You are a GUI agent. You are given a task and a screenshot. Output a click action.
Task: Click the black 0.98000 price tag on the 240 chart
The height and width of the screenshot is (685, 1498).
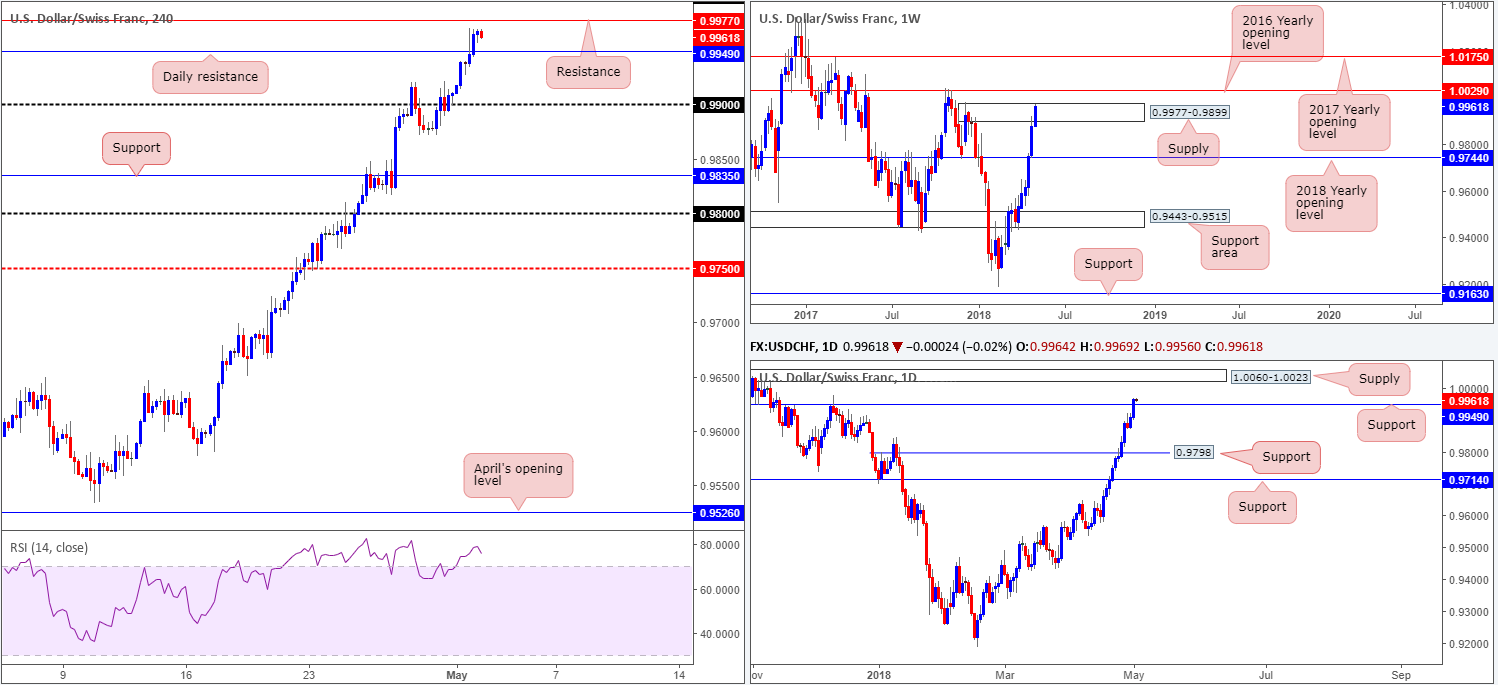(718, 214)
